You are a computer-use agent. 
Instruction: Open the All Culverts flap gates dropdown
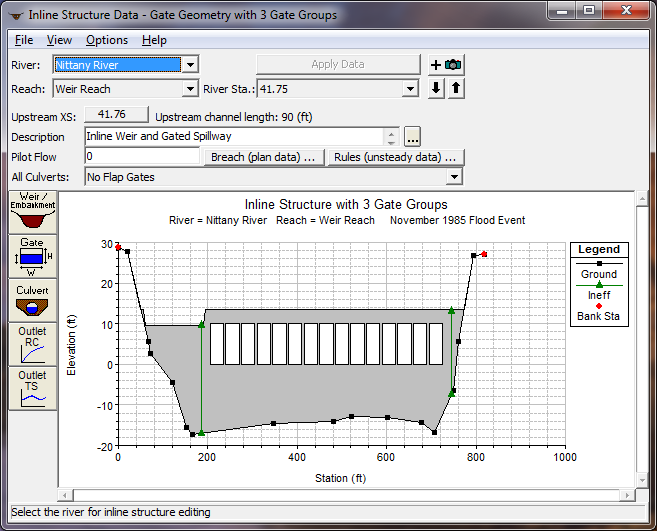[454, 177]
